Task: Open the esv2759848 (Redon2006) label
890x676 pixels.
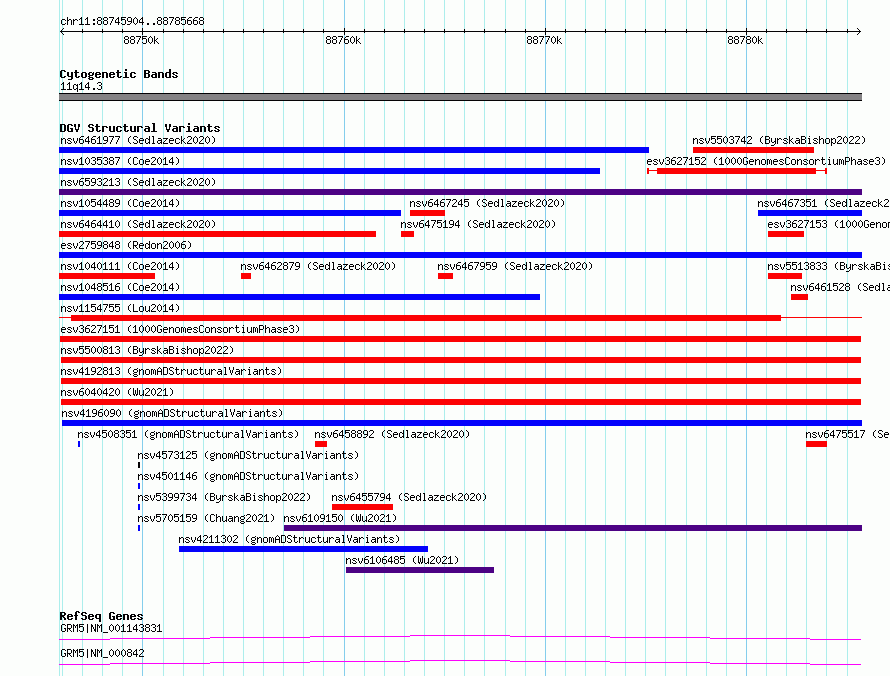Action: coord(126,245)
